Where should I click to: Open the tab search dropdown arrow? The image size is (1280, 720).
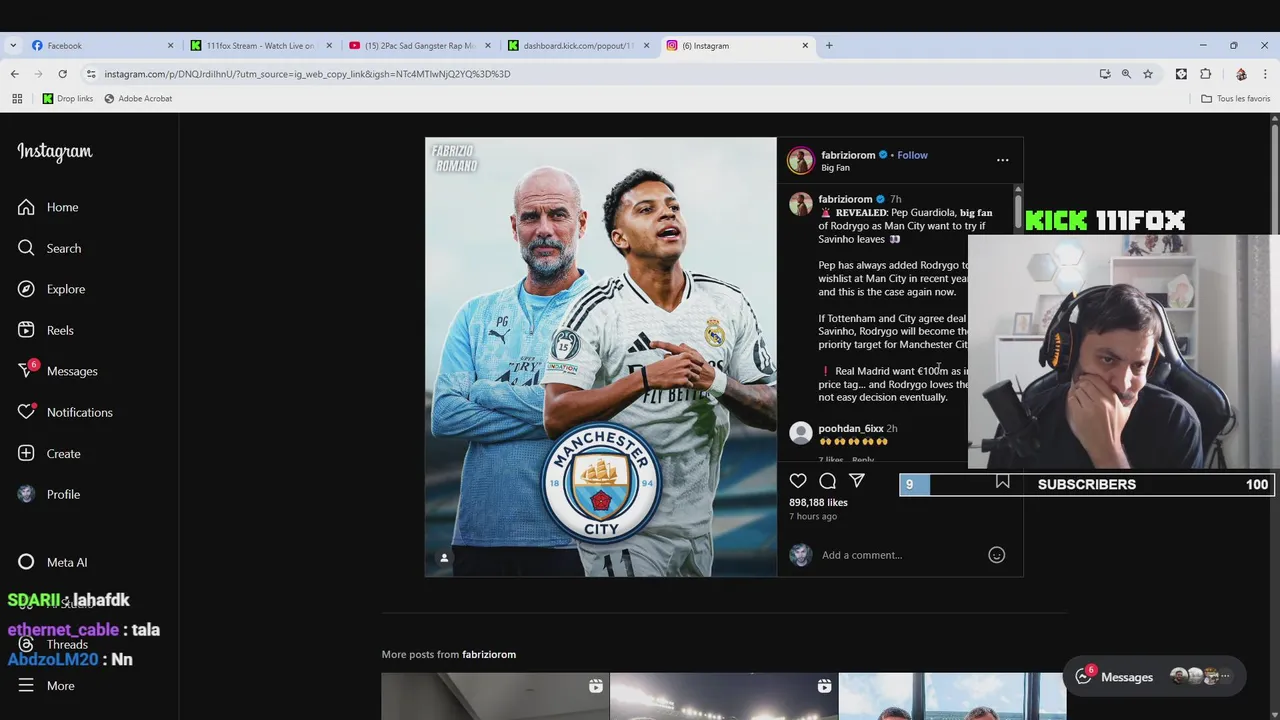13,45
